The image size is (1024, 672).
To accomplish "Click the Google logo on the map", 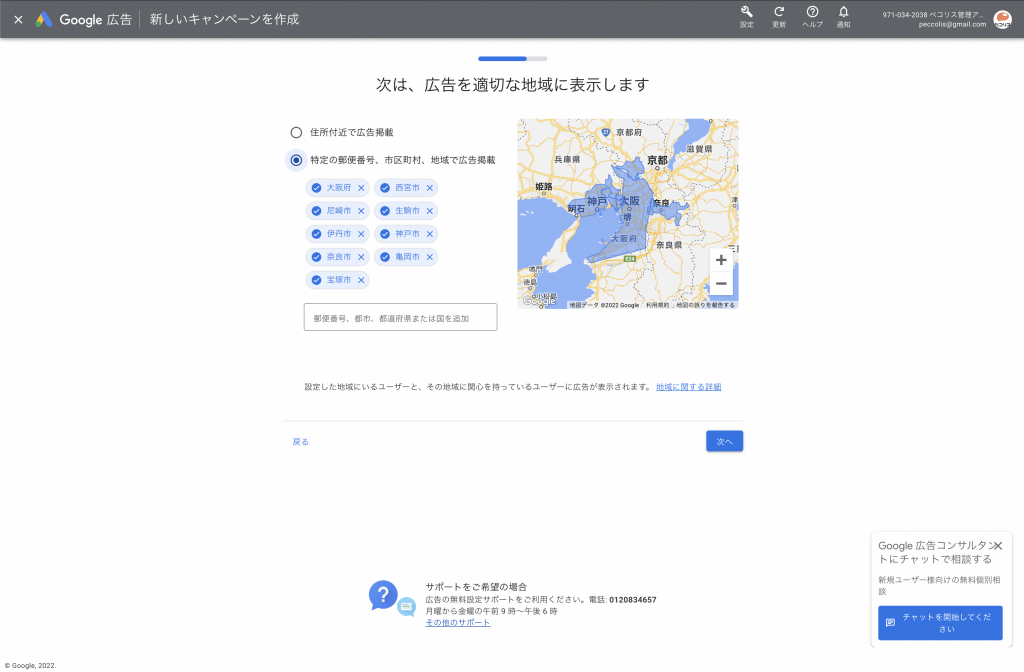I will tap(539, 301).
